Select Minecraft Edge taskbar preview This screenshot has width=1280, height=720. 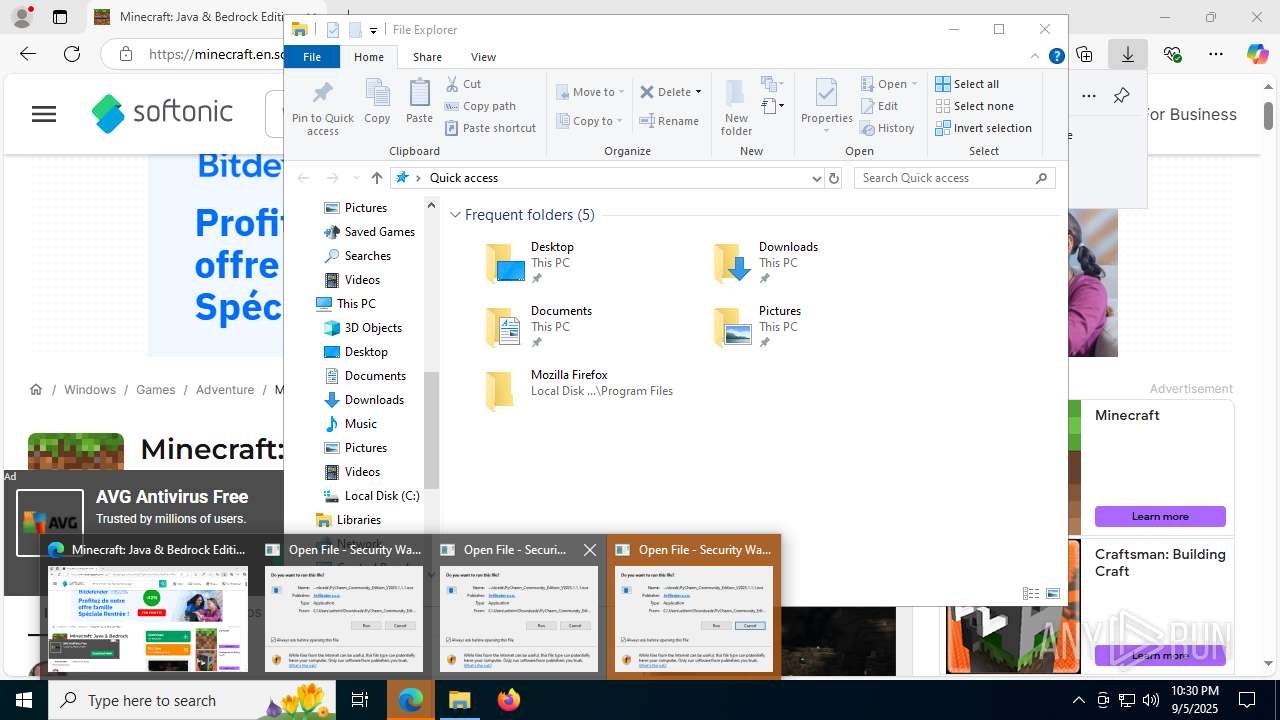[x=148, y=606]
